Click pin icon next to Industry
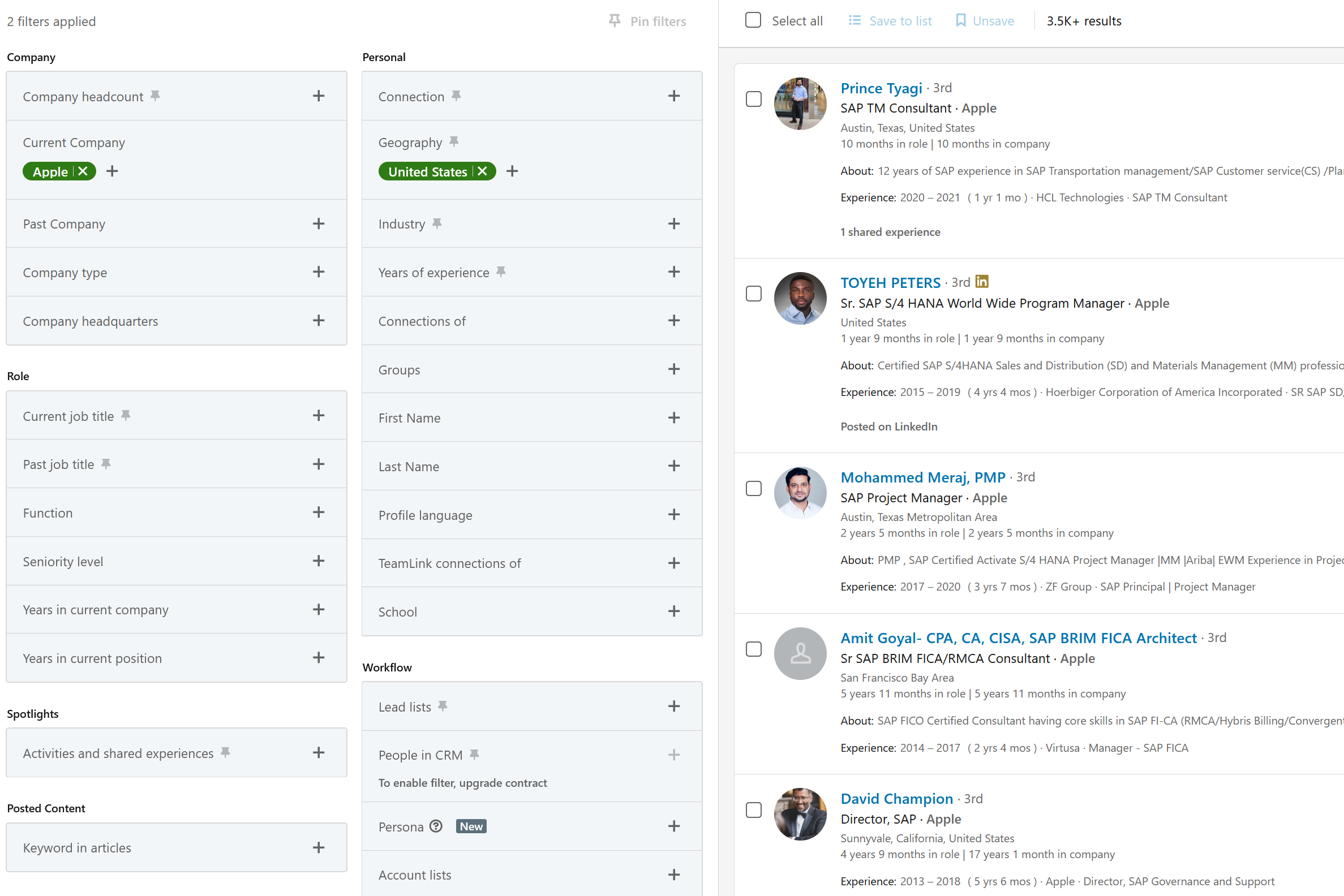The image size is (1344, 896). coord(437,223)
